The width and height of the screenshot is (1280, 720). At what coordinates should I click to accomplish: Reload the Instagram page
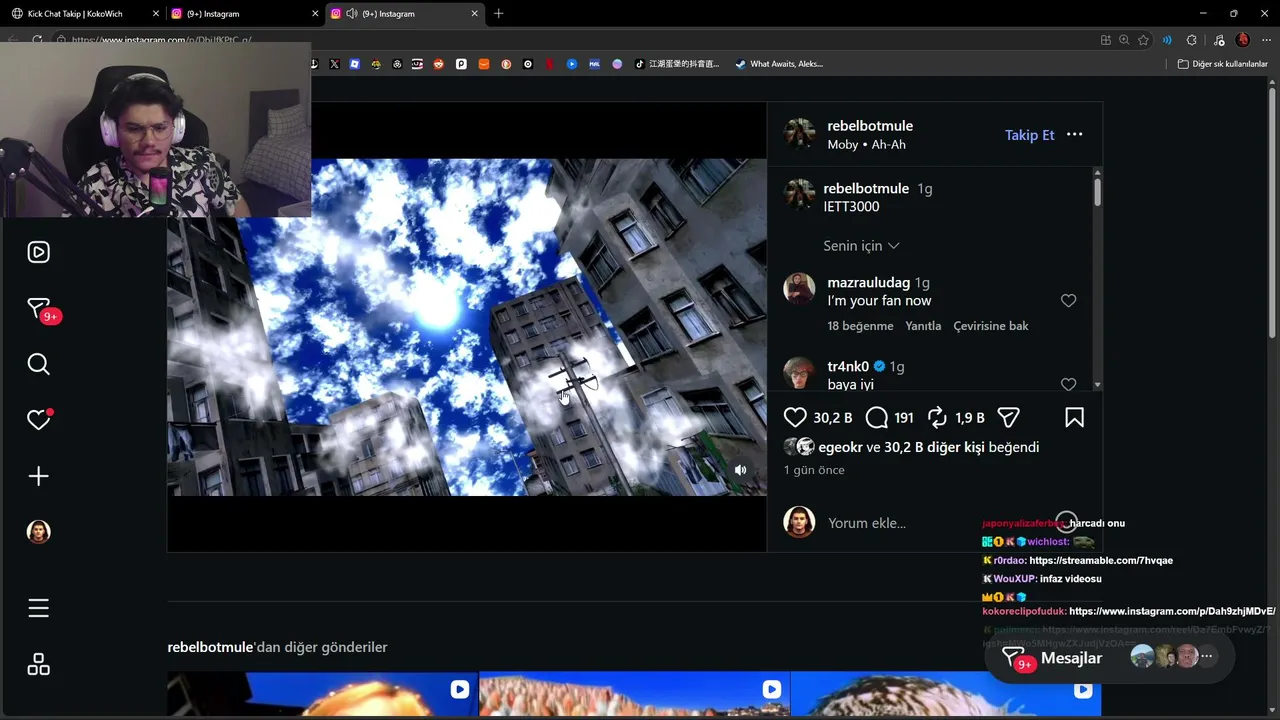[37, 40]
